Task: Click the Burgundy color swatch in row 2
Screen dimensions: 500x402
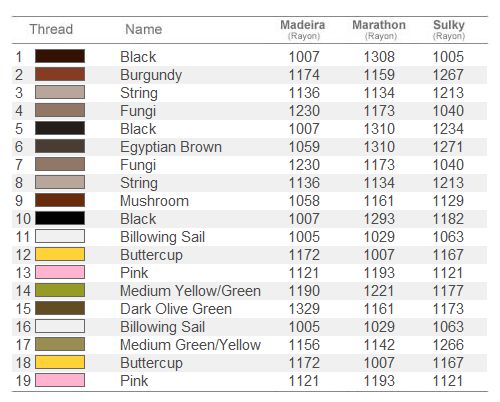Action: 60,74
